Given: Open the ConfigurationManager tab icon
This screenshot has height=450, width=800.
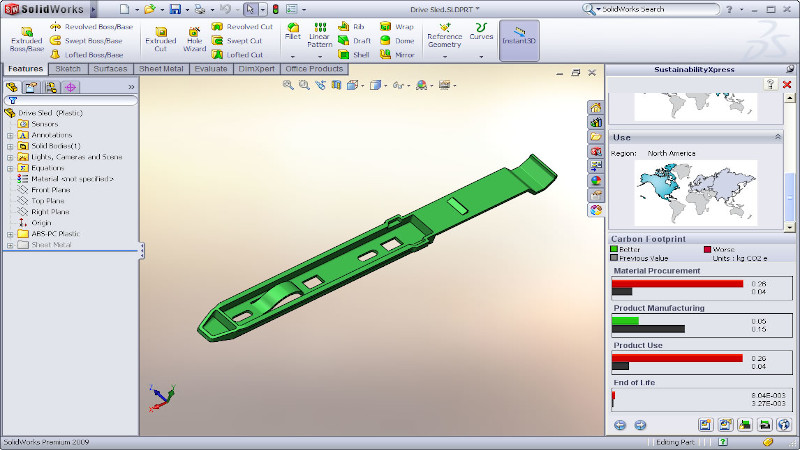Looking at the screenshot, I should point(51,87).
